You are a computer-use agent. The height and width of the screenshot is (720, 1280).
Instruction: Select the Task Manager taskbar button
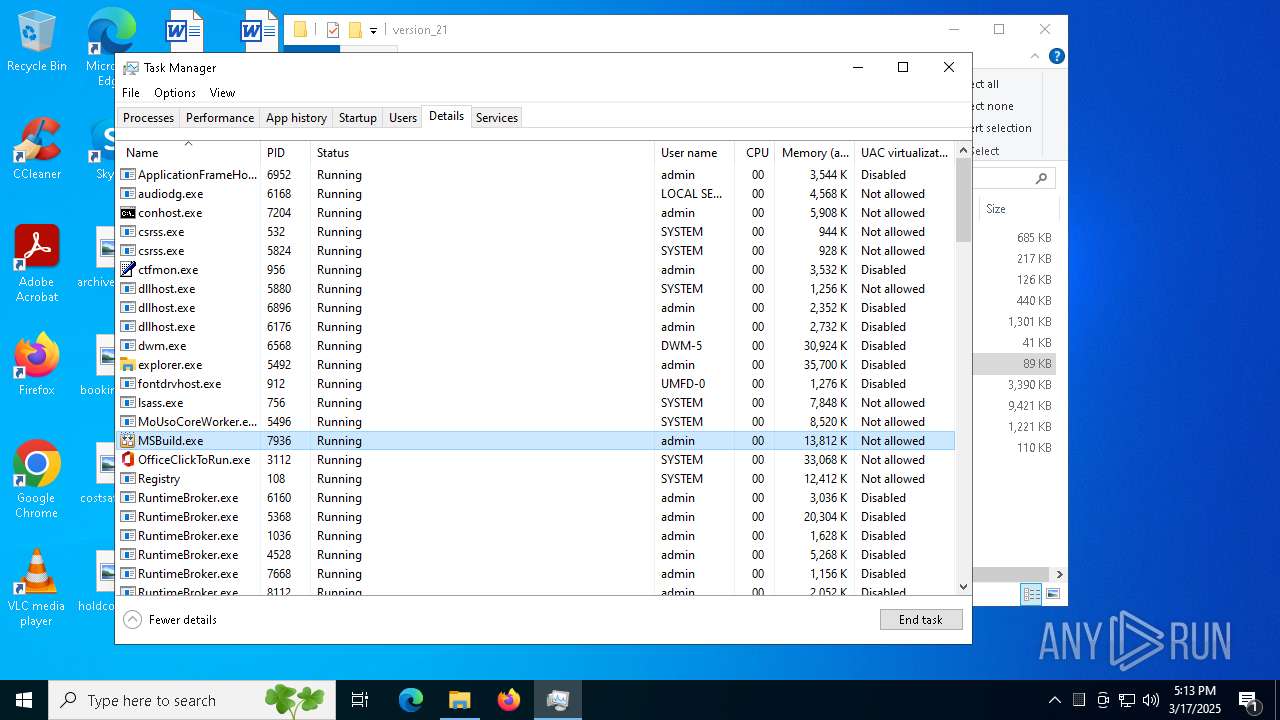[557, 700]
